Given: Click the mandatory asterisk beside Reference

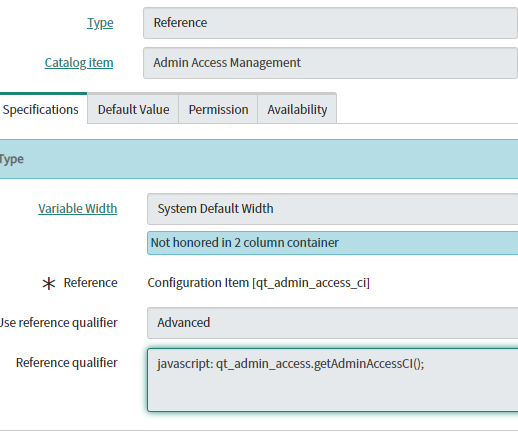Looking at the screenshot, I should pos(49,284).
